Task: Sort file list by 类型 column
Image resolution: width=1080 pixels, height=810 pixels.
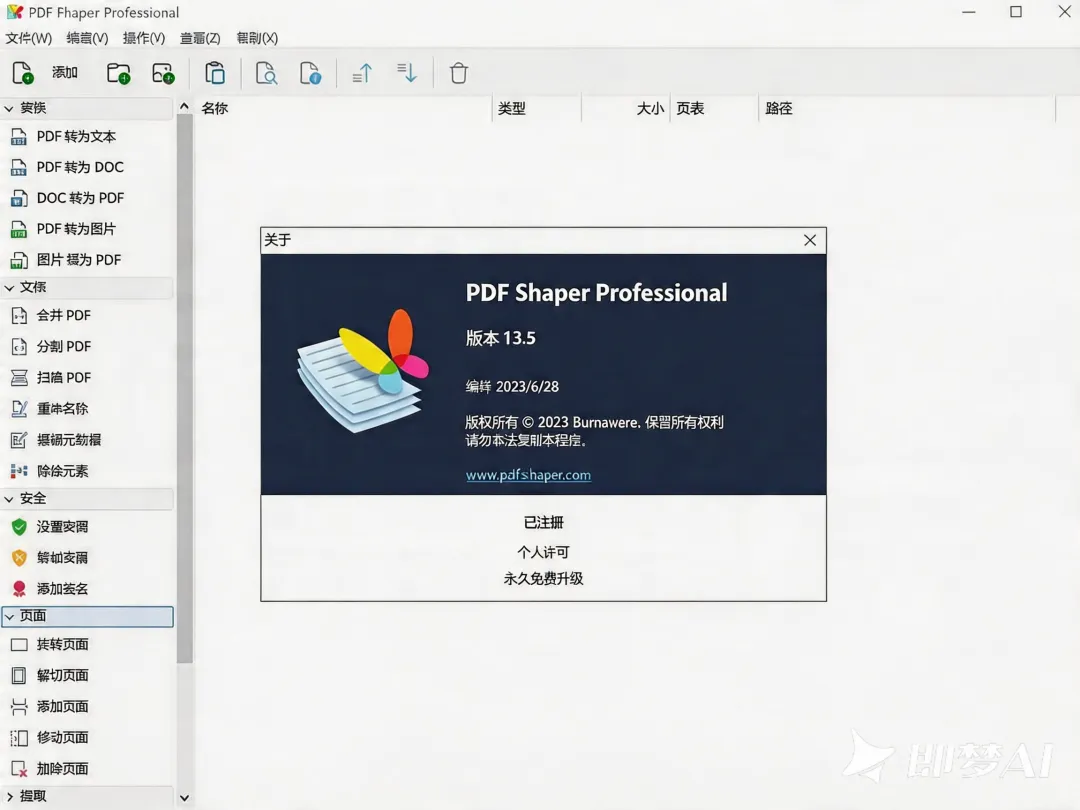Action: point(537,108)
